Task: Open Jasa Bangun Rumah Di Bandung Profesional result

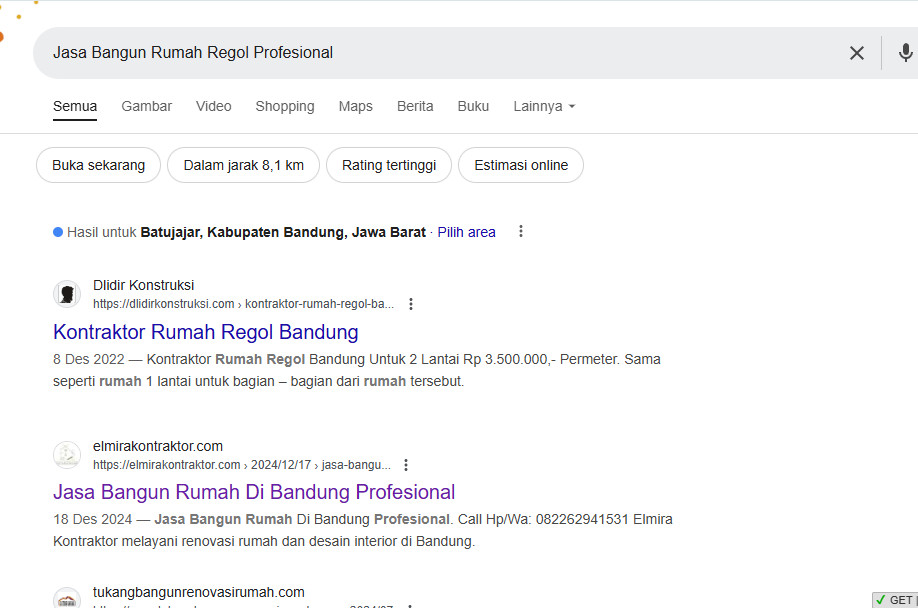Action: (x=254, y=492)
